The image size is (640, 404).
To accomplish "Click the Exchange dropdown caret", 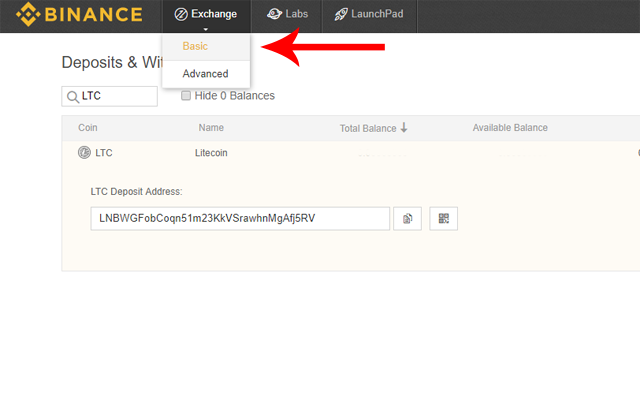I will pos(206,29).
